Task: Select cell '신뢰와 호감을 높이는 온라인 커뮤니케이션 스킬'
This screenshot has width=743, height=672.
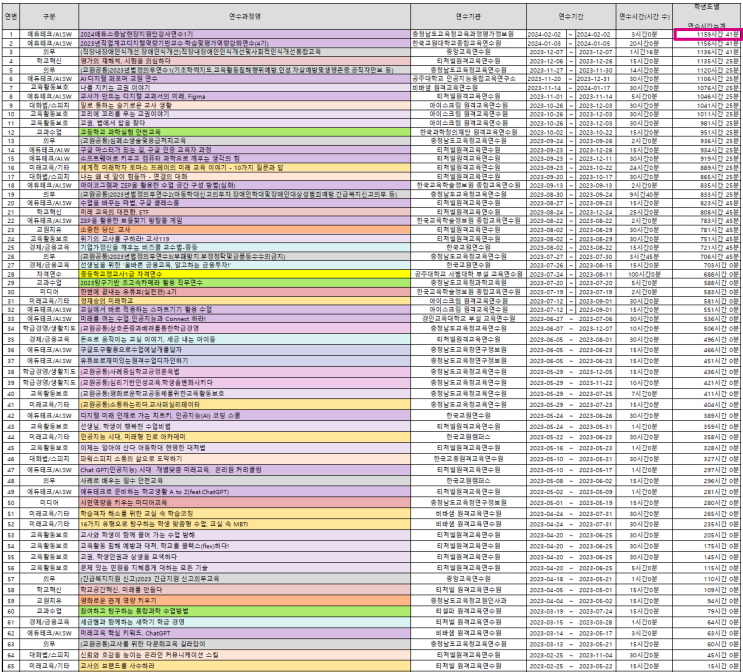Action: point(244,654)
